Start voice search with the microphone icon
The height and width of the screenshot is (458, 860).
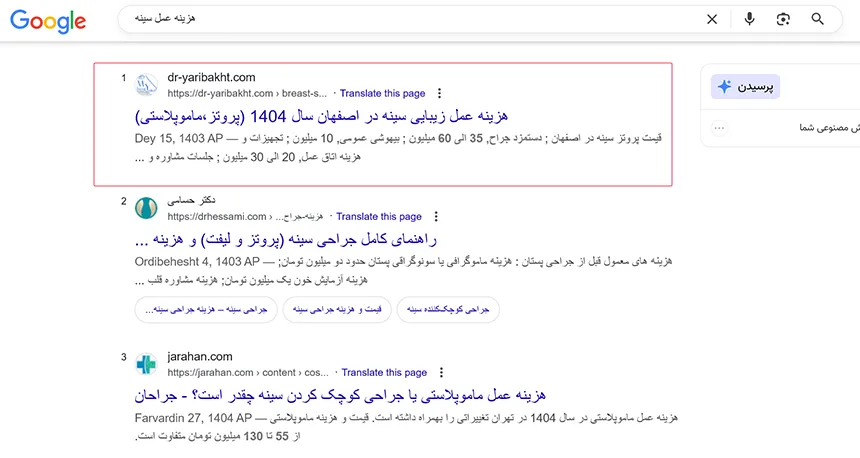click(749, 19)
